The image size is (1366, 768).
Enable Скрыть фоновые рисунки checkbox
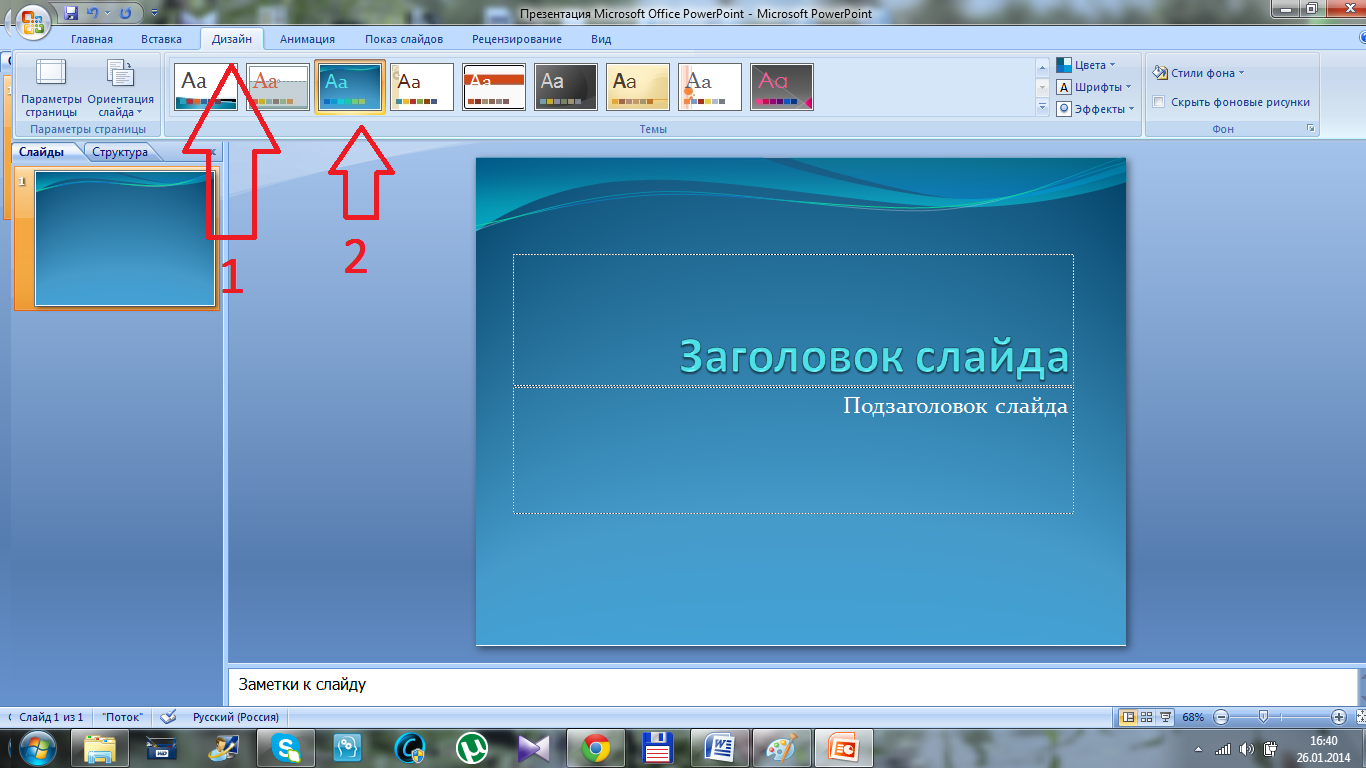coord(1158,102)
